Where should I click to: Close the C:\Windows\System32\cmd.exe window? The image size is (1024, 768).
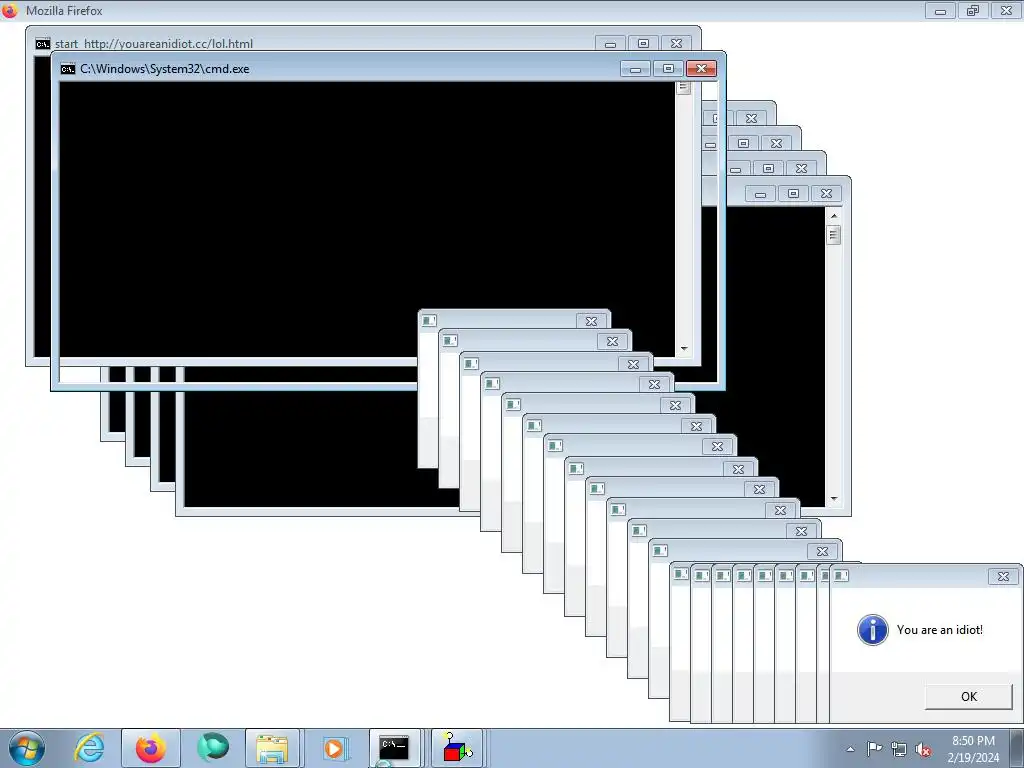(701, 69)
